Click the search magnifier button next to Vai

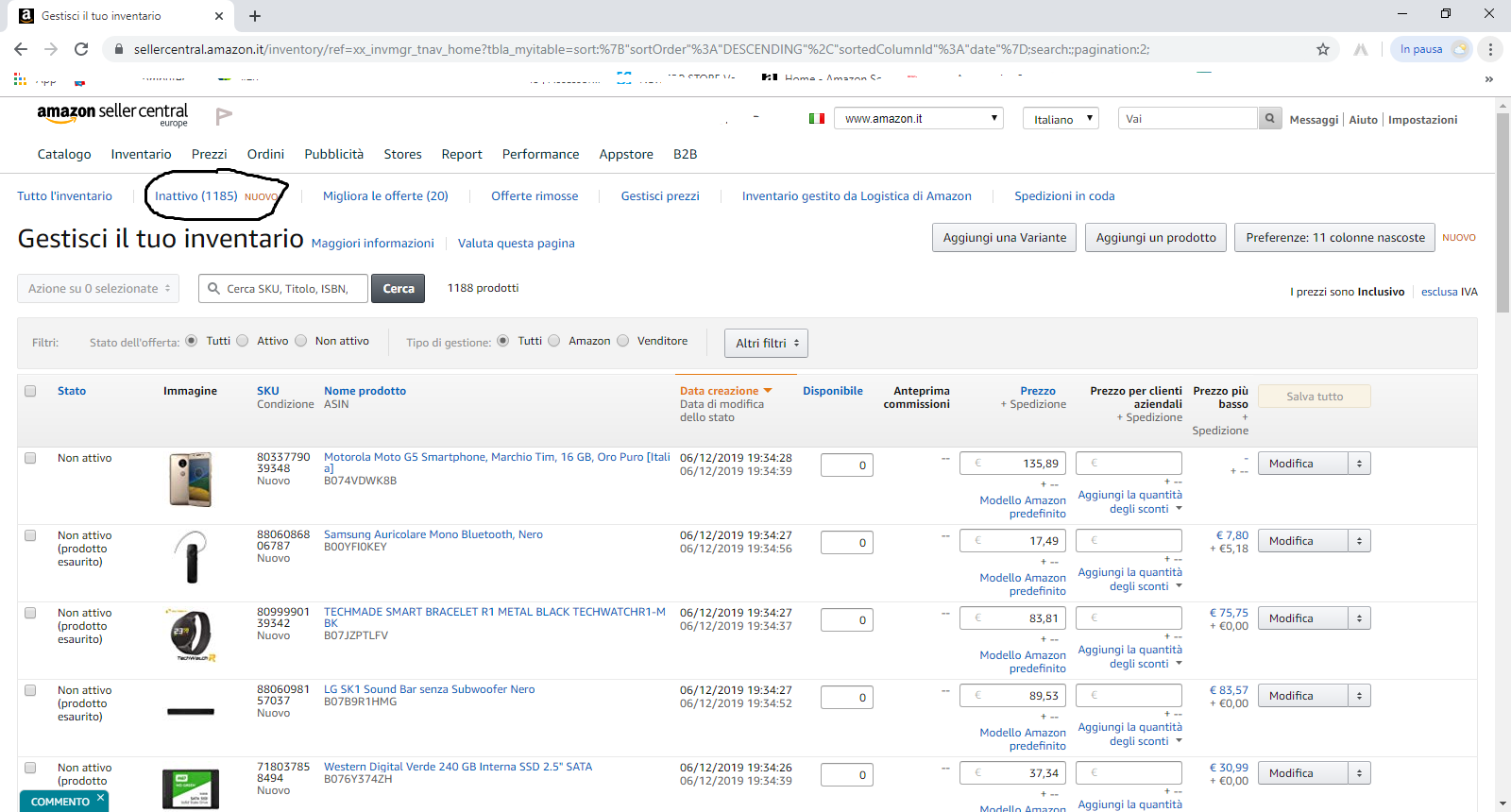pyautogui.click(x=1270, y=118)
